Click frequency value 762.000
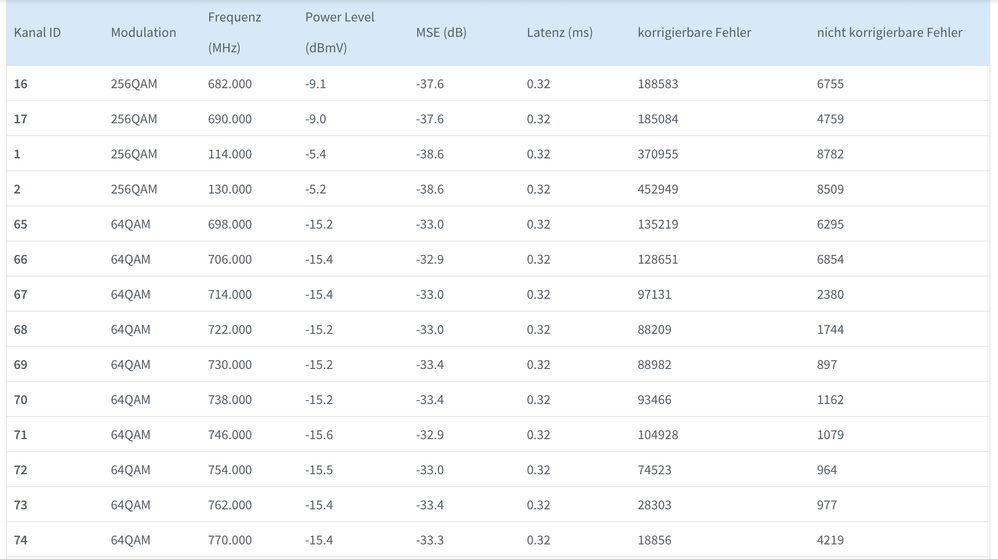The height and width of the screenshot is (559, 998). tap(230, 504)
